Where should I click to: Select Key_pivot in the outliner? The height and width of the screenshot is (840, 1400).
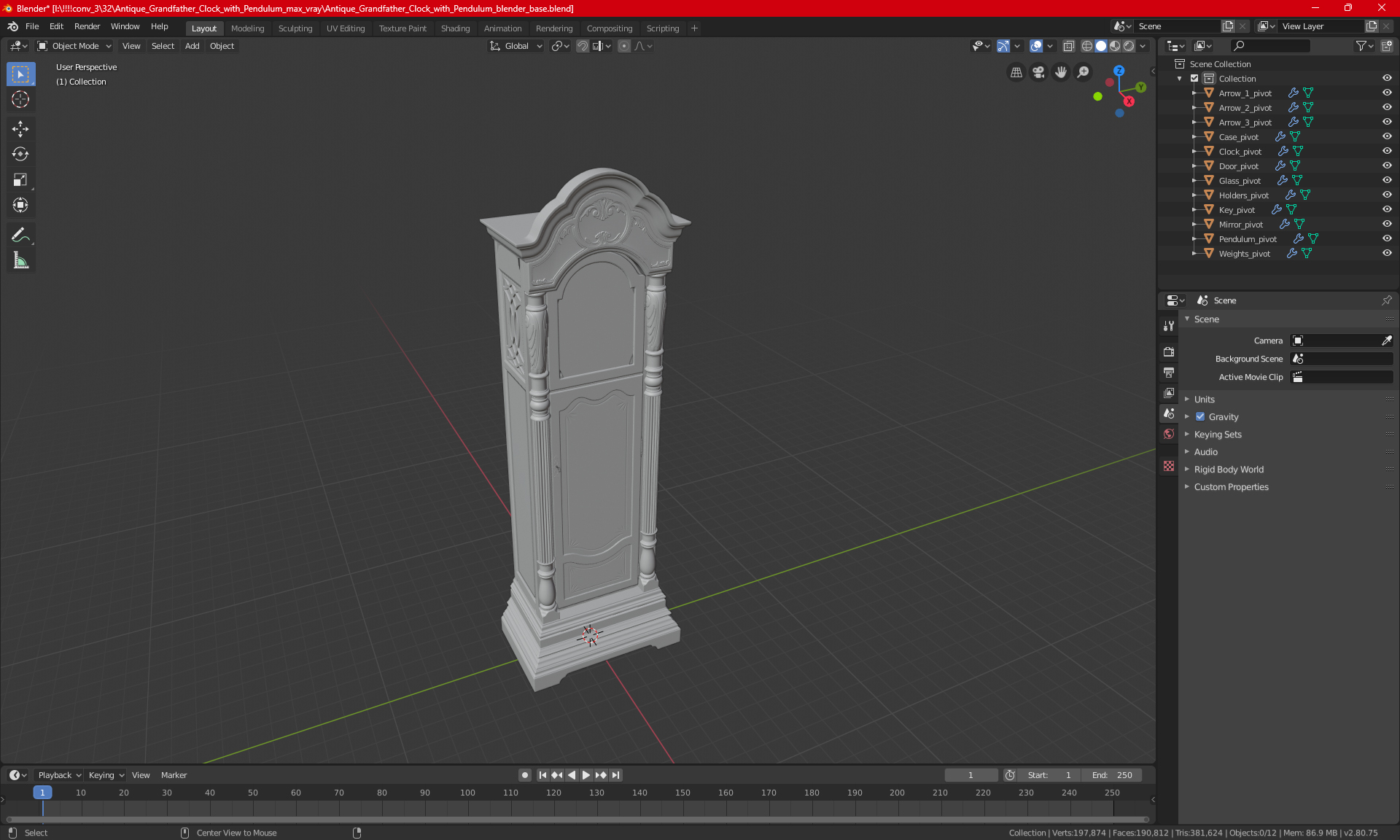click(x=1237, y=210)
